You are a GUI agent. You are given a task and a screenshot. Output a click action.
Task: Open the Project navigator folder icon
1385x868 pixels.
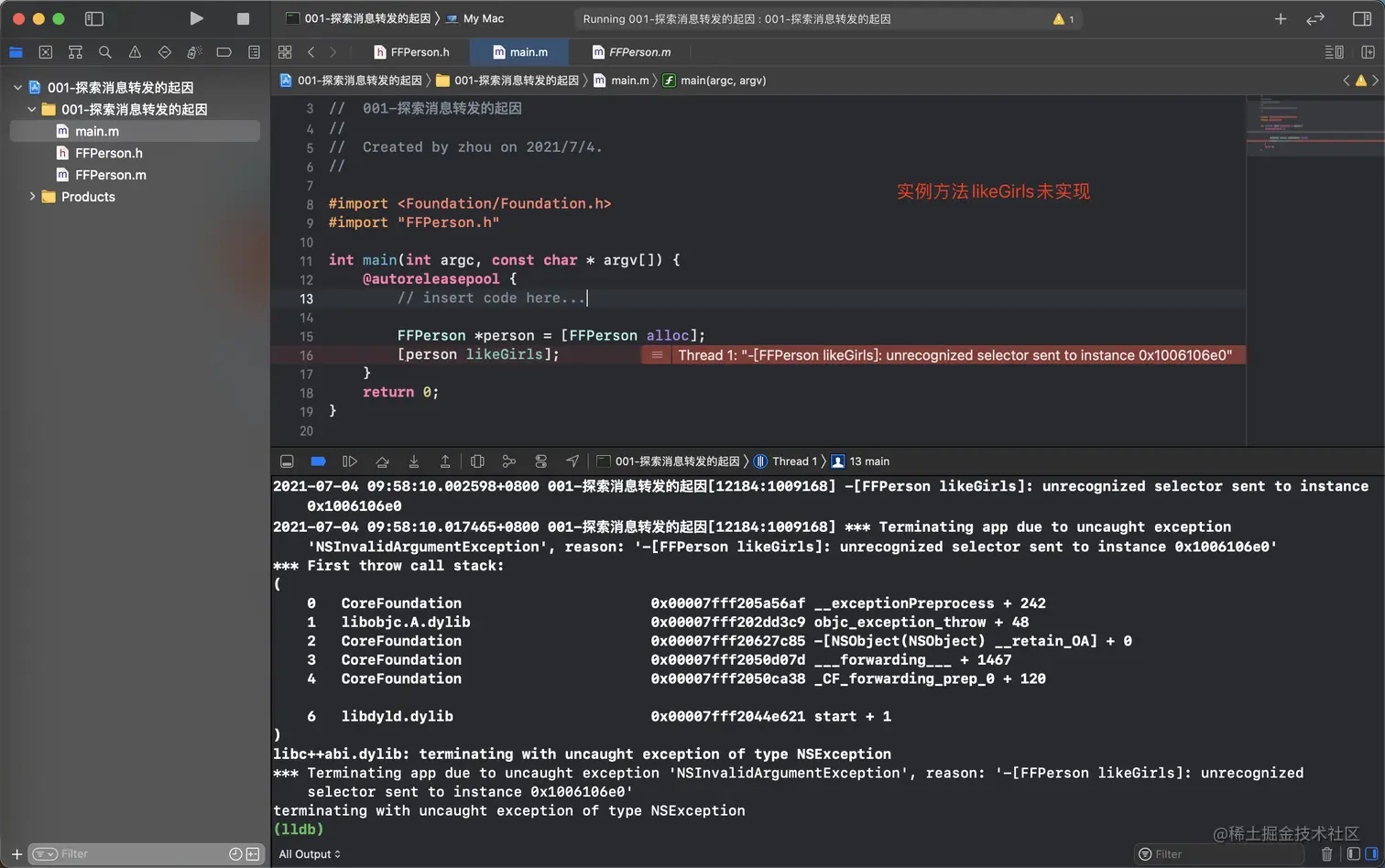pyautogui.click(x=16, y=52)
